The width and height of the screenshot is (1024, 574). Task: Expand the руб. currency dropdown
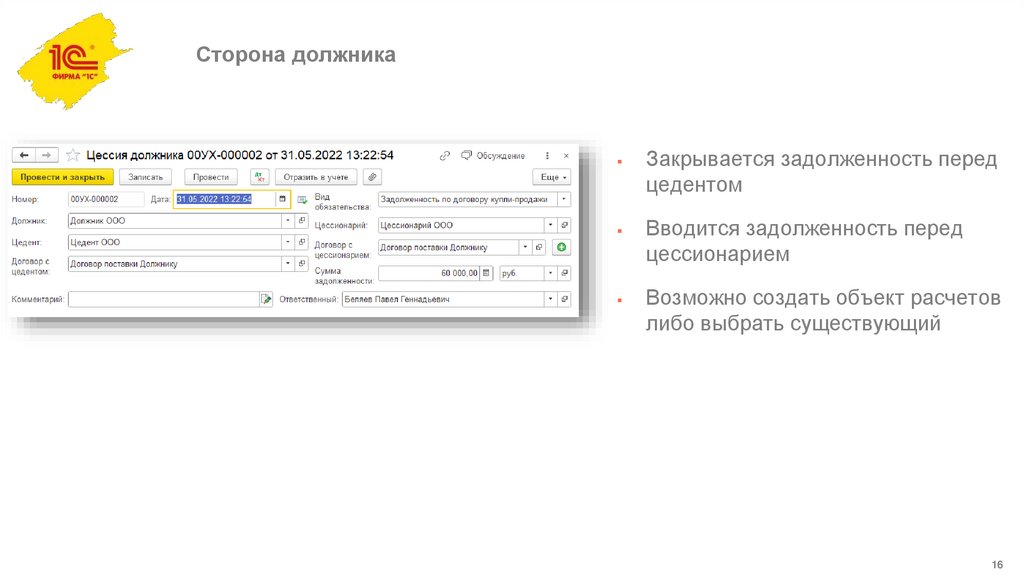551,273
